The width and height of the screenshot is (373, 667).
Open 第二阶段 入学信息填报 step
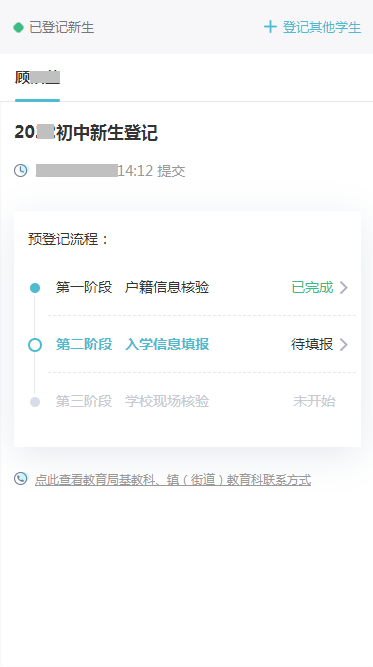pos(202,345)
